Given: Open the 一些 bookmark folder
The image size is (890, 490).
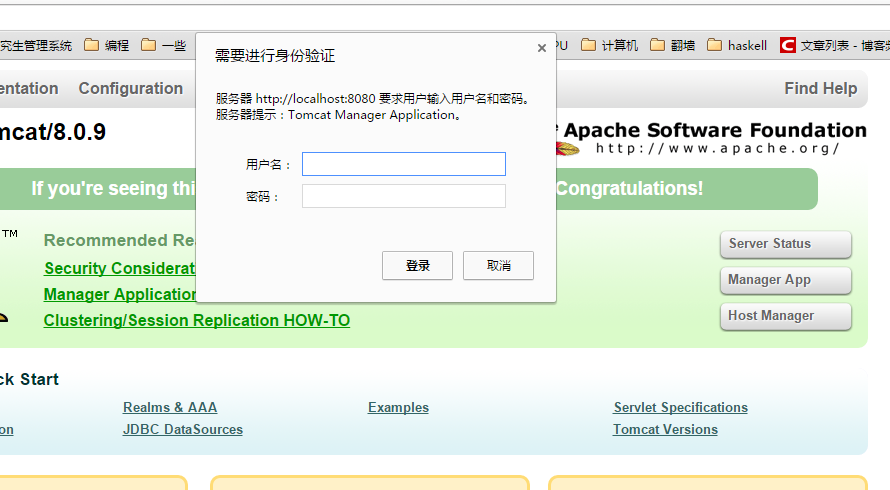Looking at the screenshot, I should pyautogui.click(x=163, y=45).
